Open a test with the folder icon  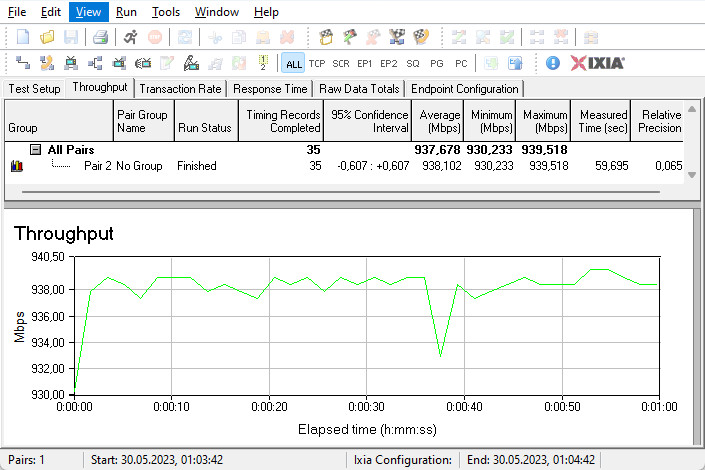pos(47,37)
